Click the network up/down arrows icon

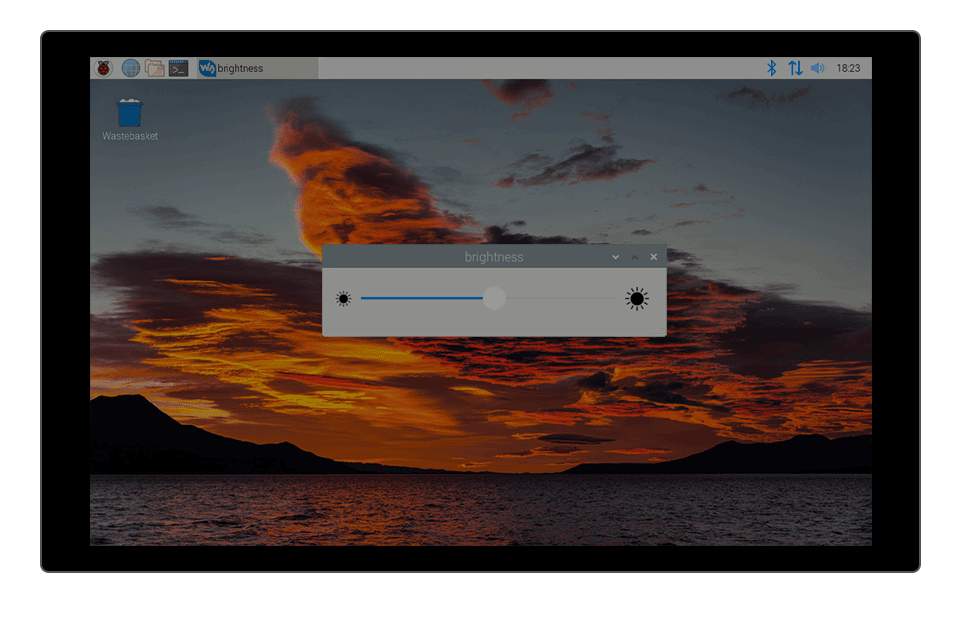[x=795, y=68]
